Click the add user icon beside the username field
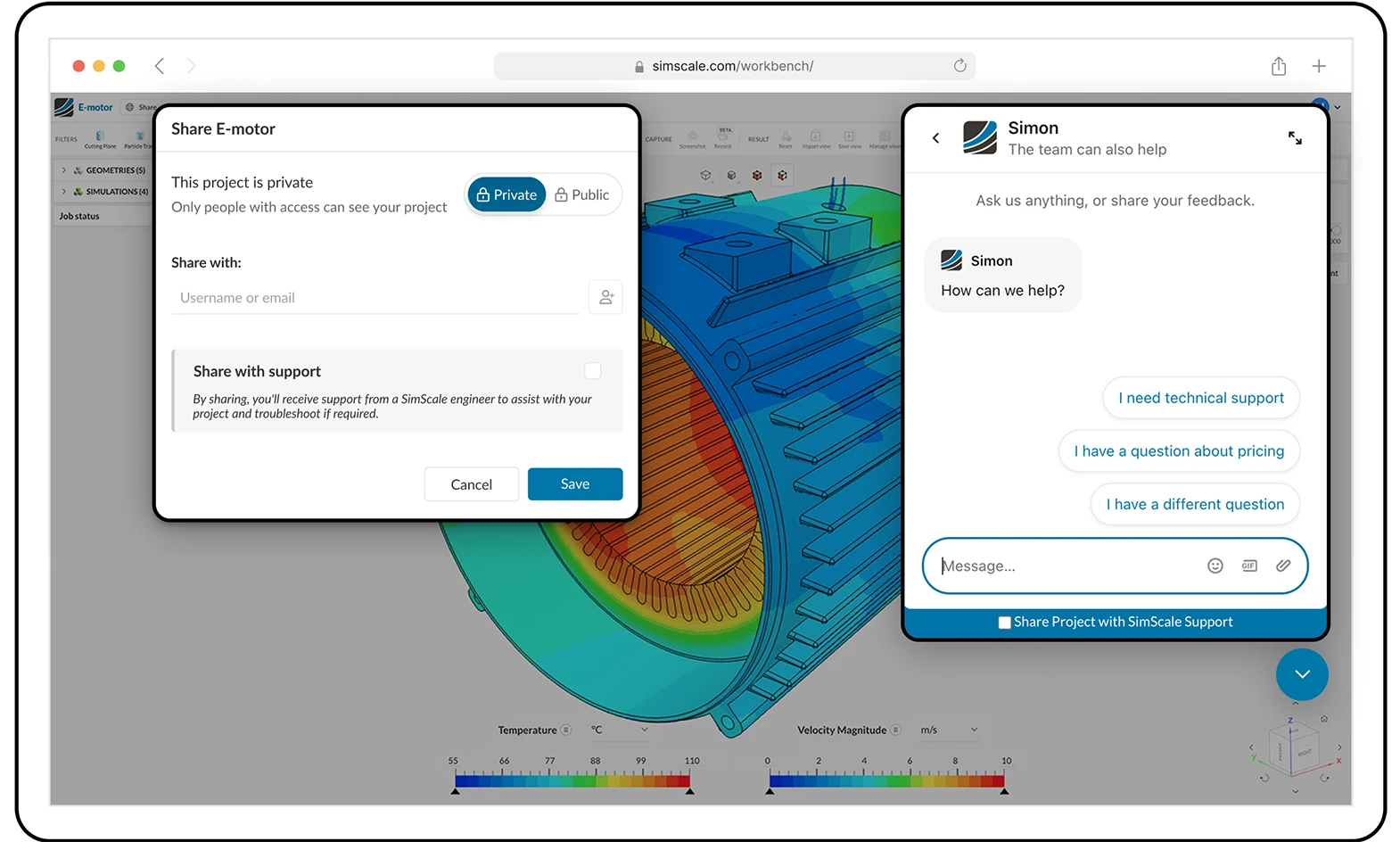The width and height of the screenshot is (1400, 842). point(605,298)
